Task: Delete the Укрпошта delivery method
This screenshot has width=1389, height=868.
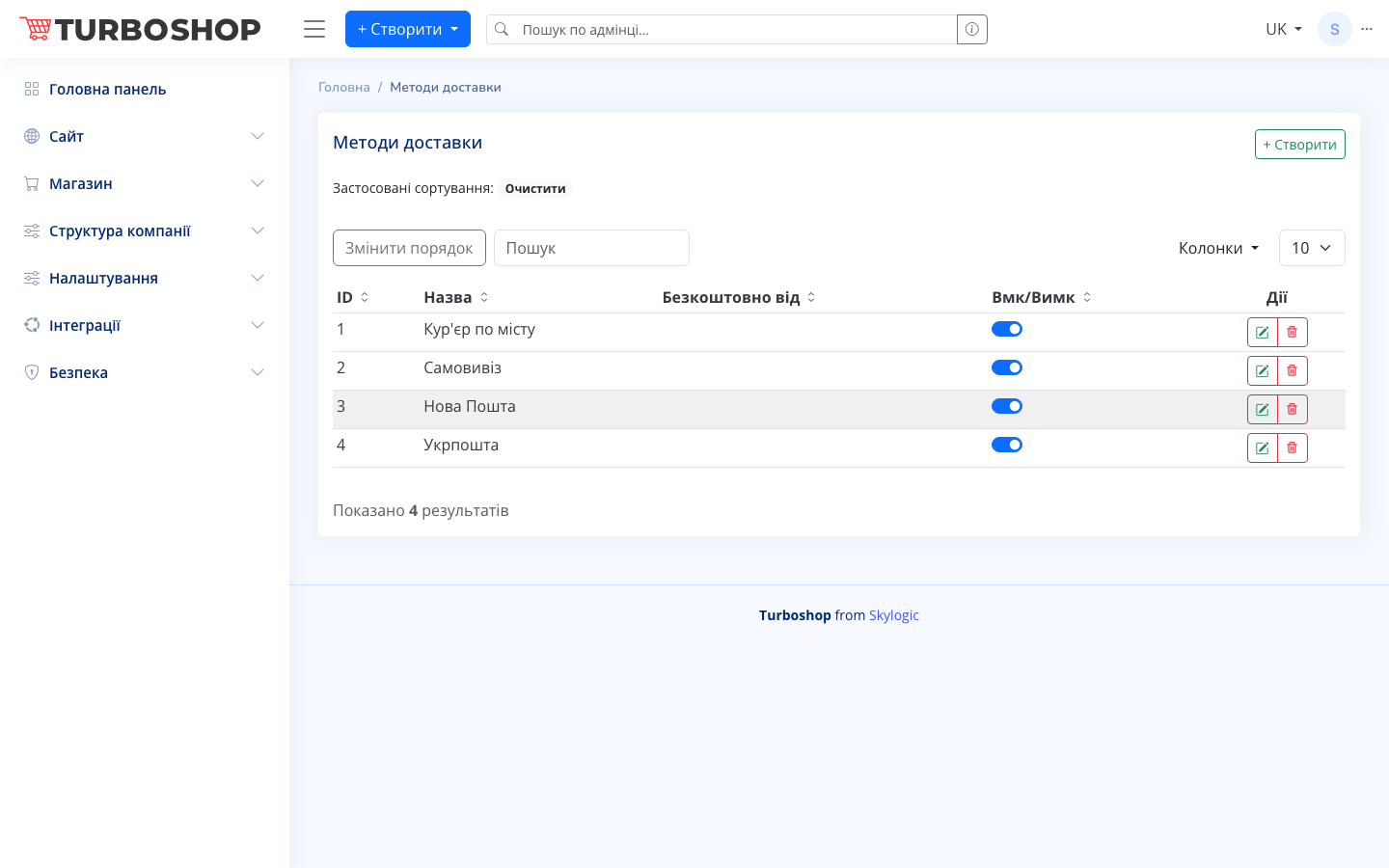Action: [x=1293, y=448]
